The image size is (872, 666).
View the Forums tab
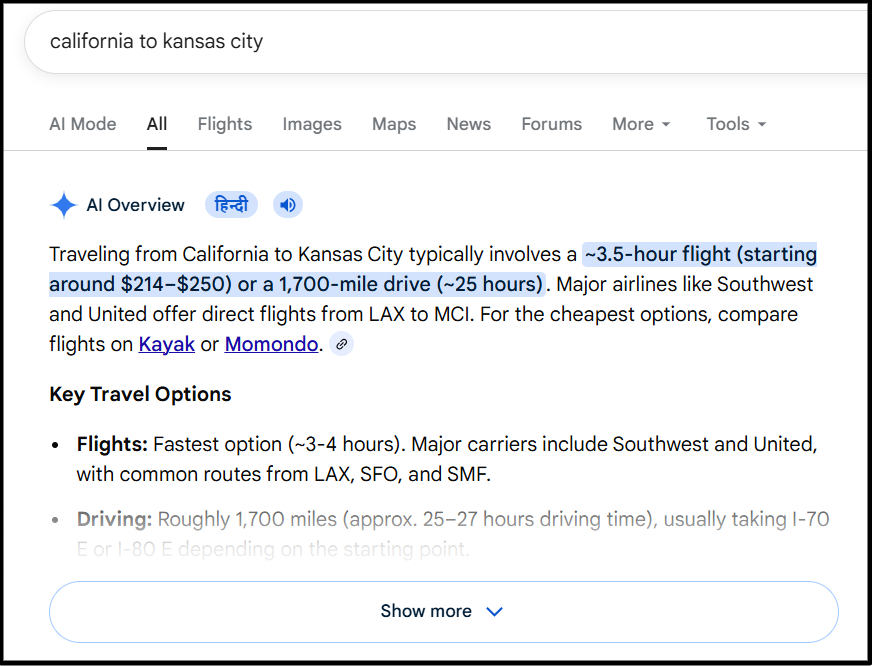(551, 124)
